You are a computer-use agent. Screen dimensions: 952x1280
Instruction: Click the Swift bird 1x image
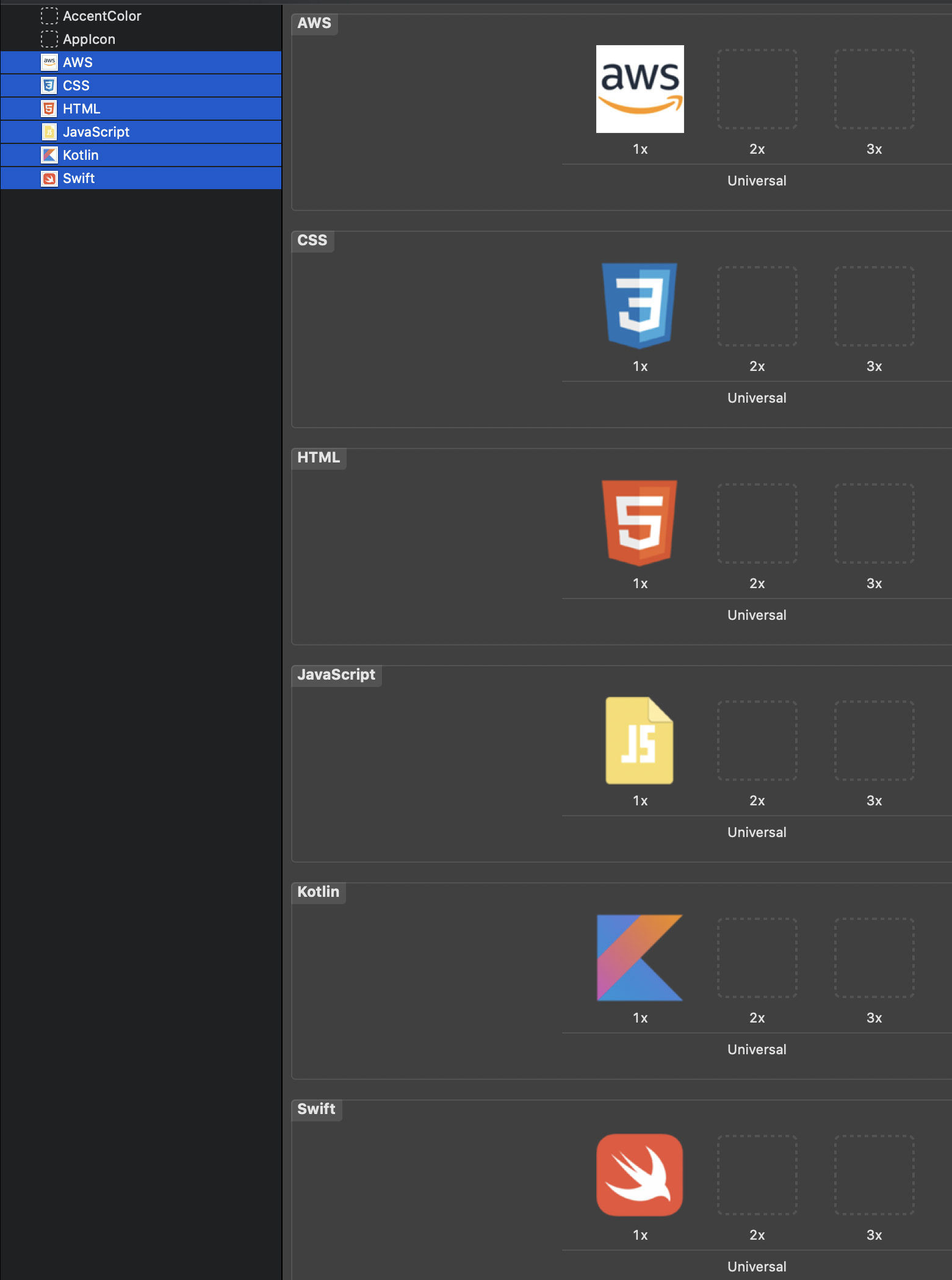coord(640,1174)
